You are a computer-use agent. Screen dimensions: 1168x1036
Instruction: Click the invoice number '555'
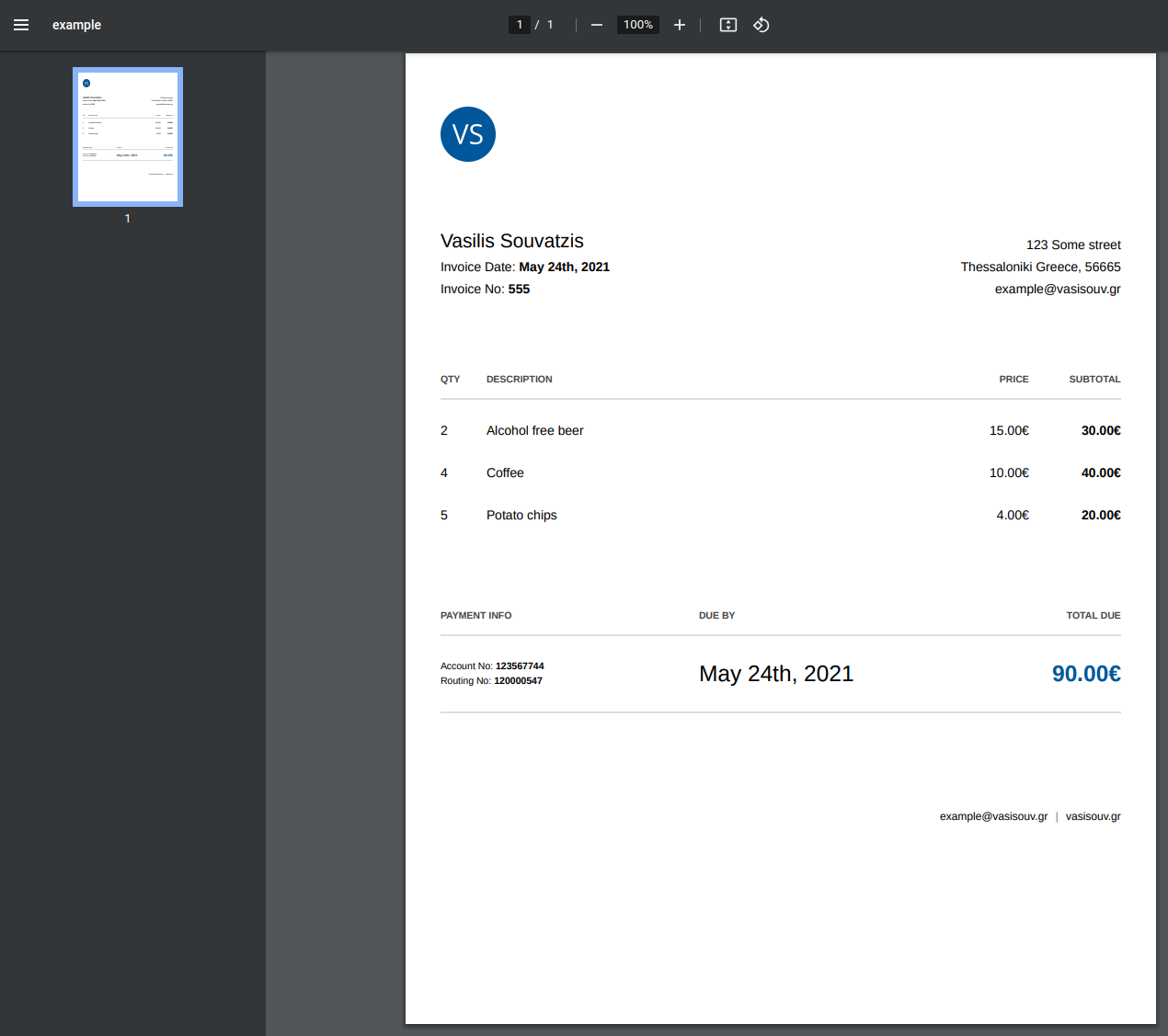[519, 289]
